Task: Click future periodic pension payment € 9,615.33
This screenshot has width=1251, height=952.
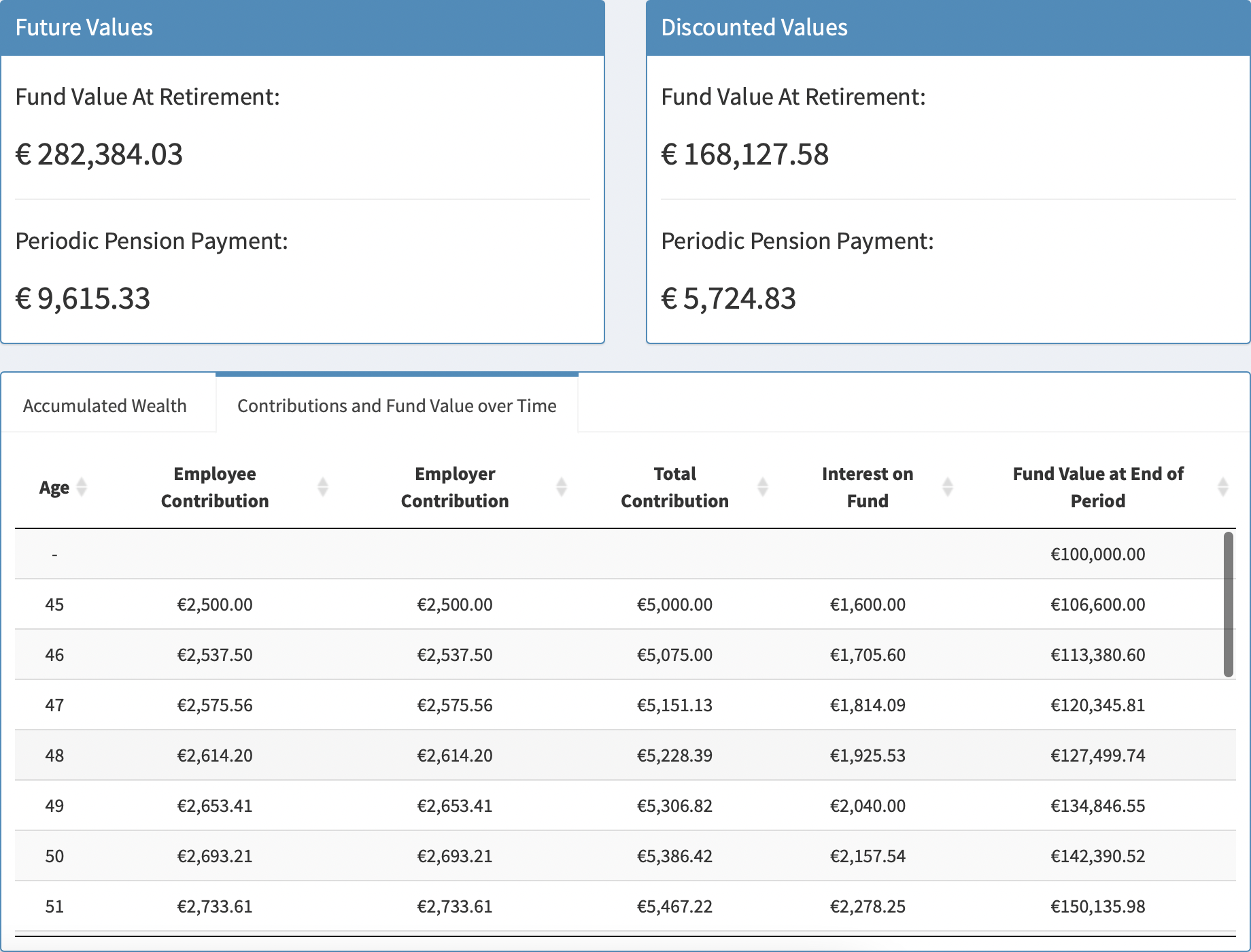Action: [x=83, y=299]
